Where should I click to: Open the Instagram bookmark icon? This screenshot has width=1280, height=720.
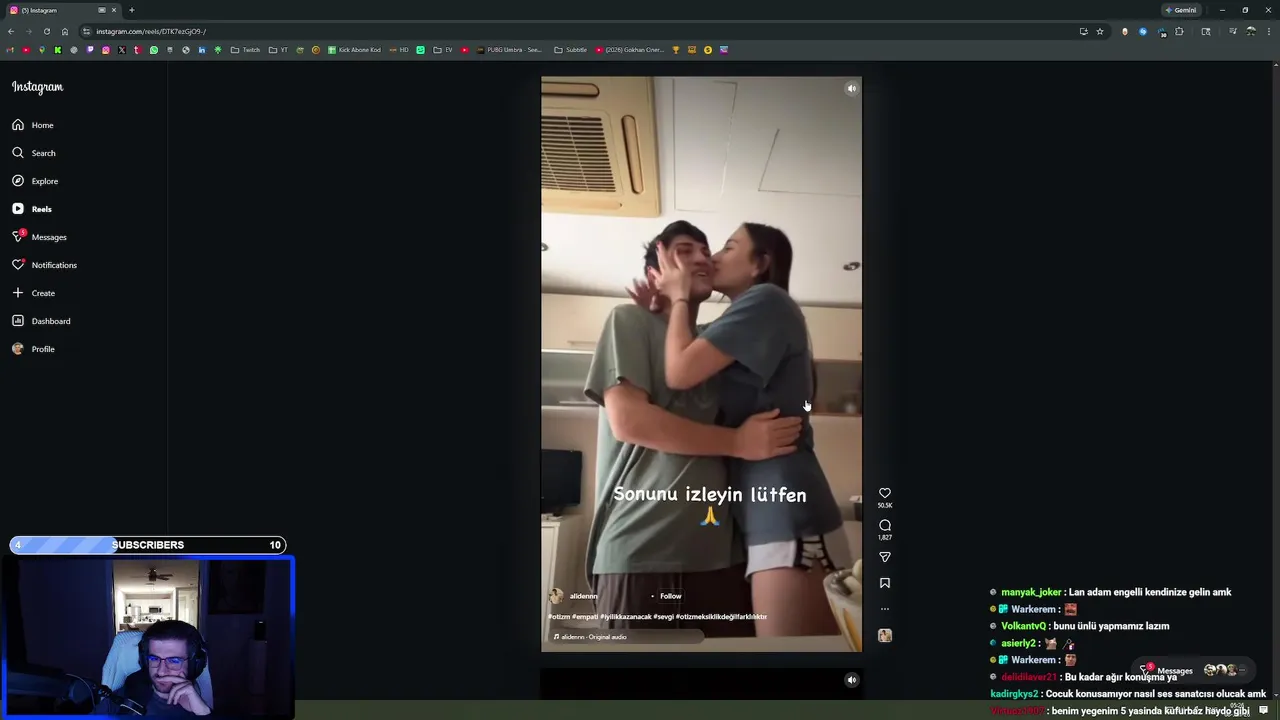coord(106,50)
